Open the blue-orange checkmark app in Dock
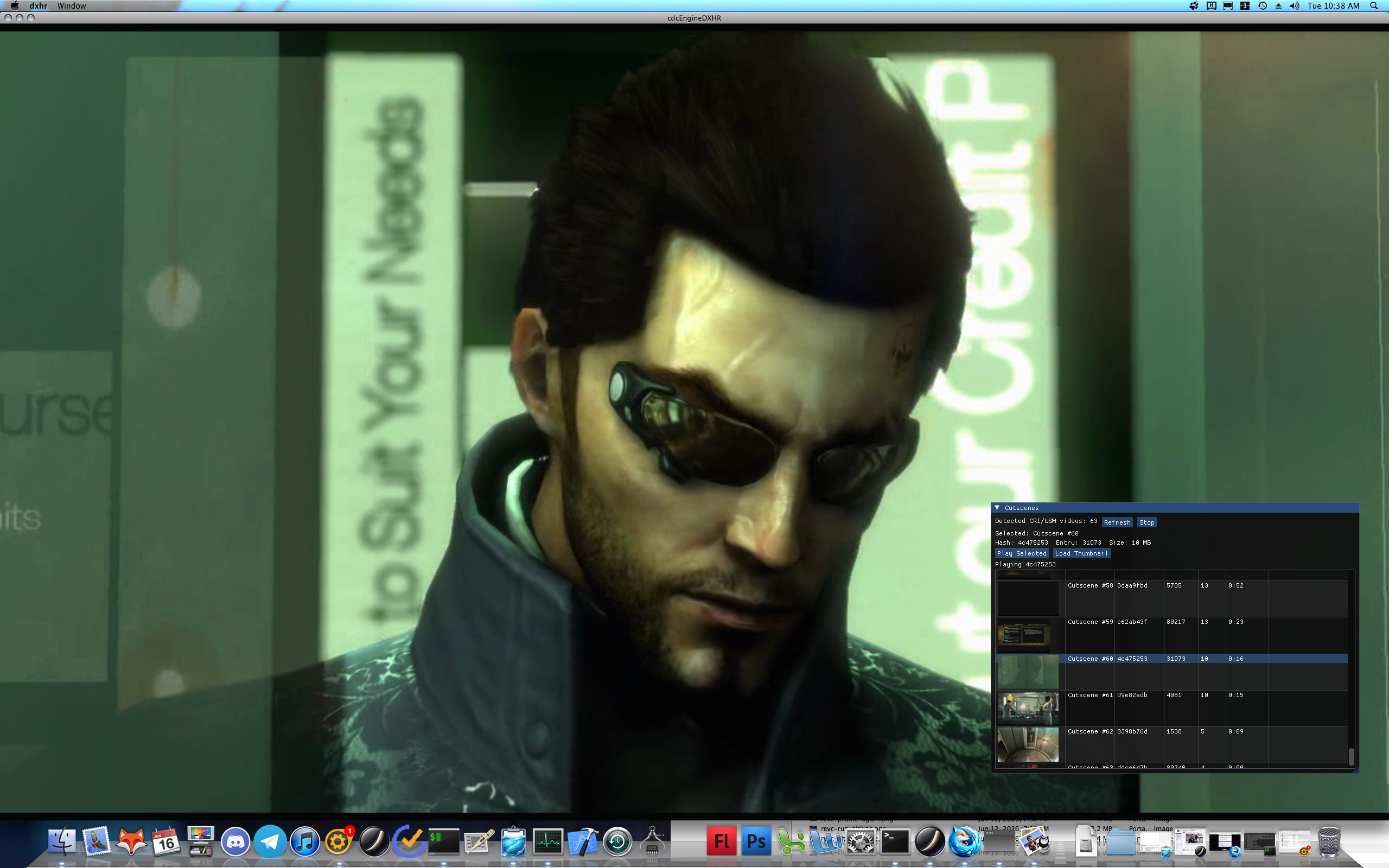 409,842
